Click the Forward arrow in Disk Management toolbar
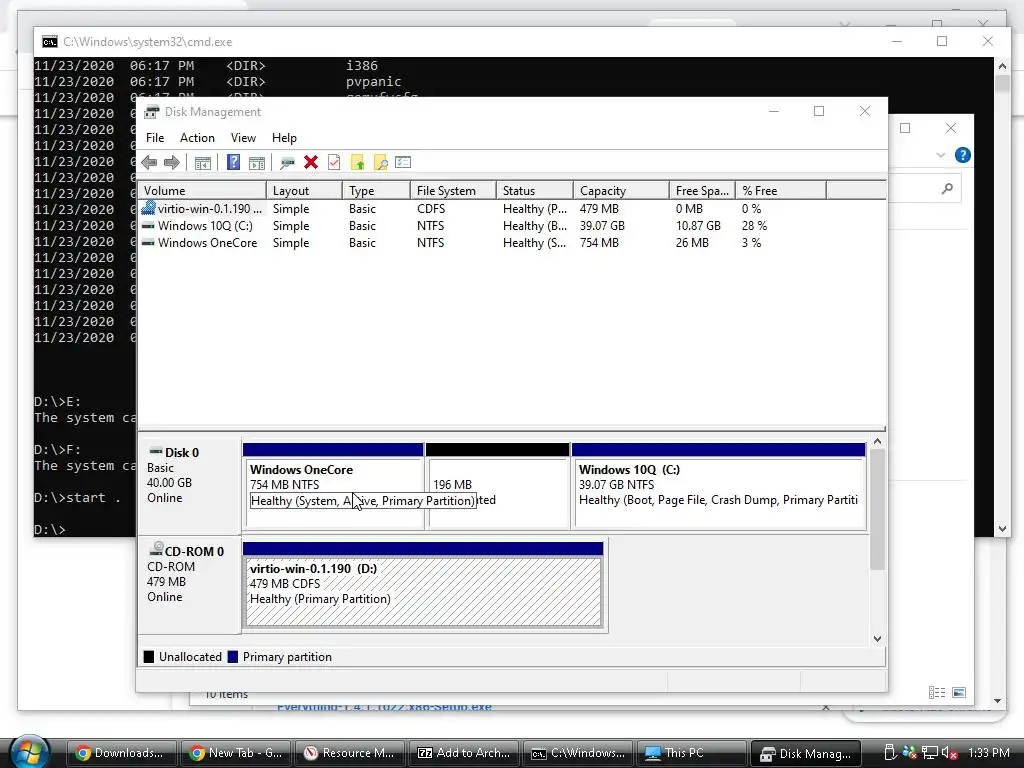The image size is (1024, 768). [172, 163]
